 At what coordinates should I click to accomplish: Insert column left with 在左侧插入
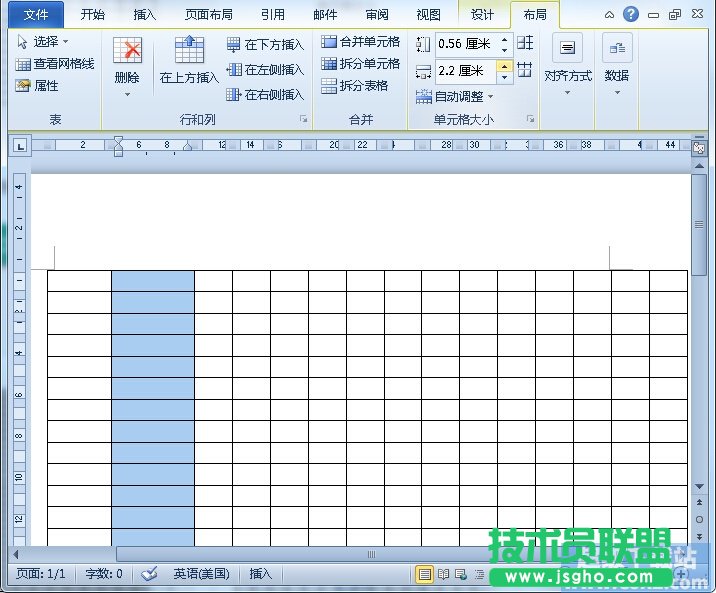(265, 70)
